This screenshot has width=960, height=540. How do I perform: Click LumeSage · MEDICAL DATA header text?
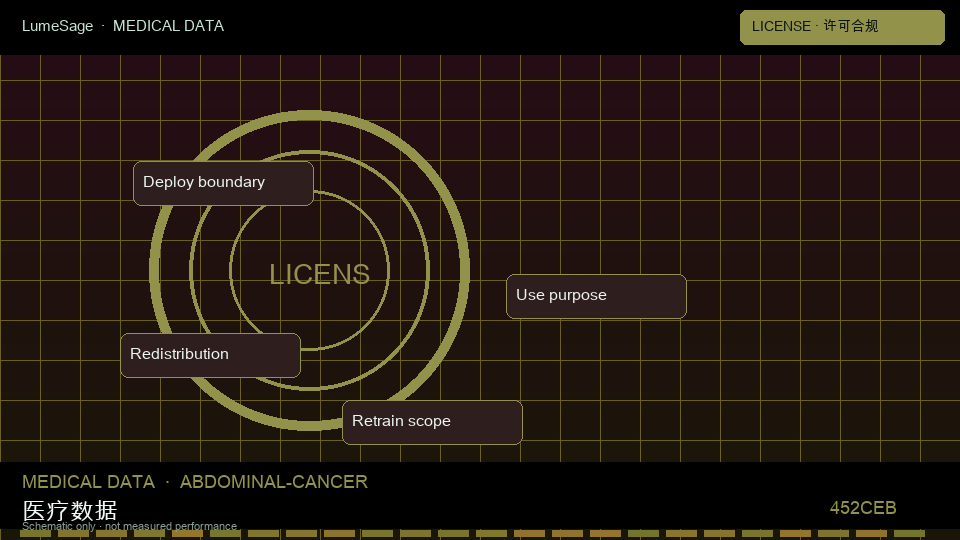(123, 26)
